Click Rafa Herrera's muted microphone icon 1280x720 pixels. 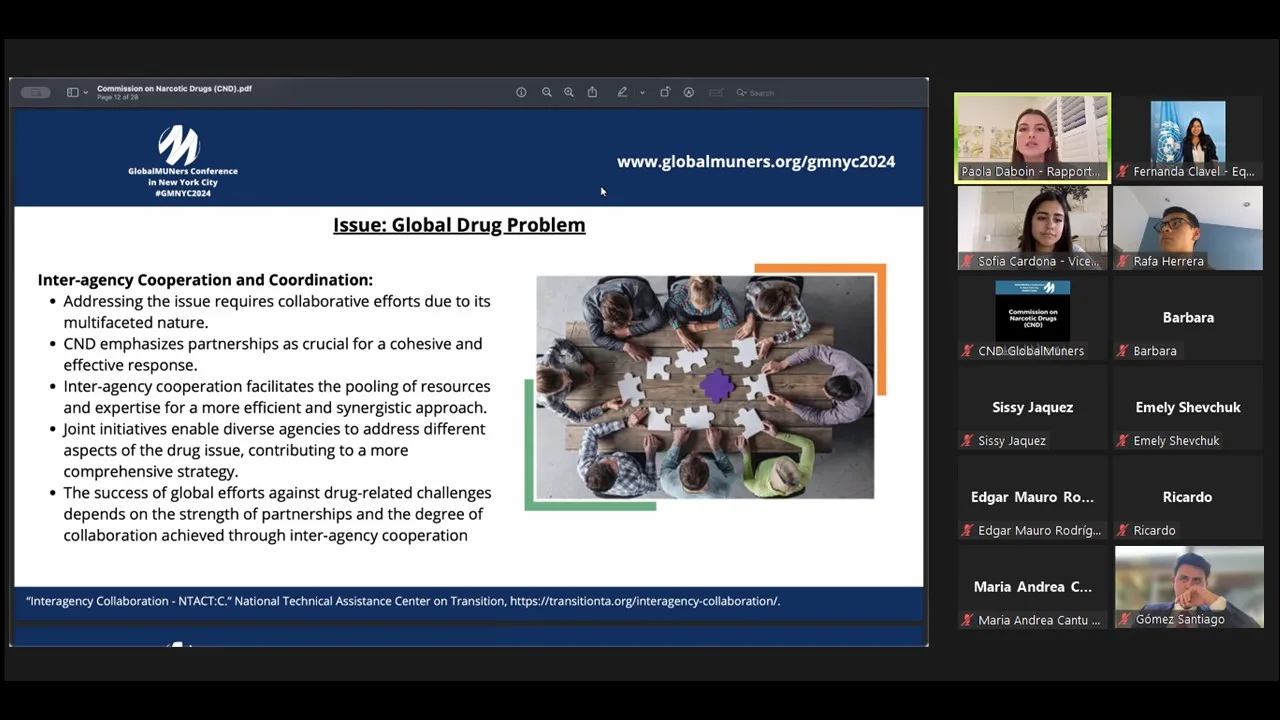(x=1122, y=262)
